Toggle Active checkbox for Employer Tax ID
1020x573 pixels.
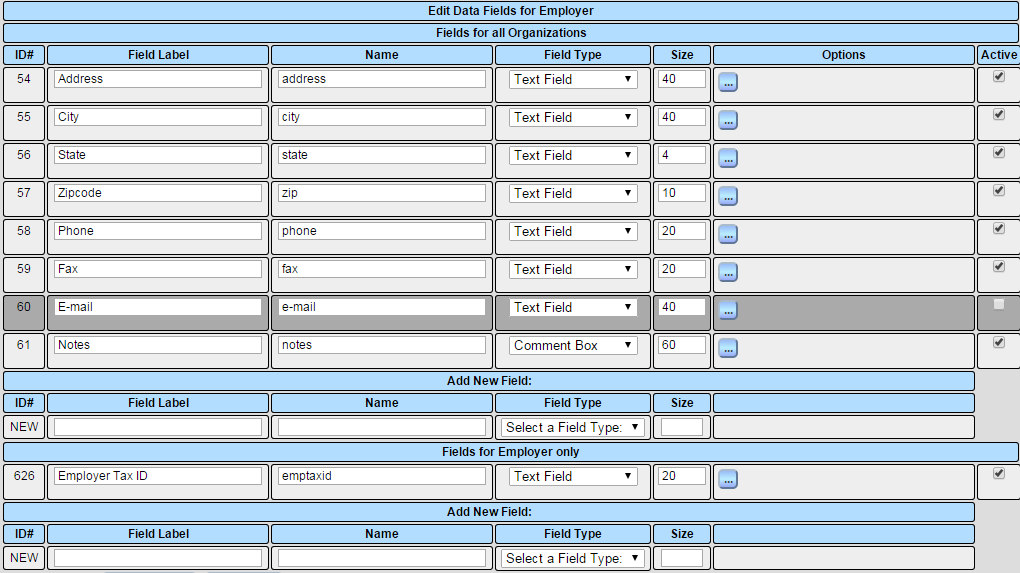tap(998, 474)
